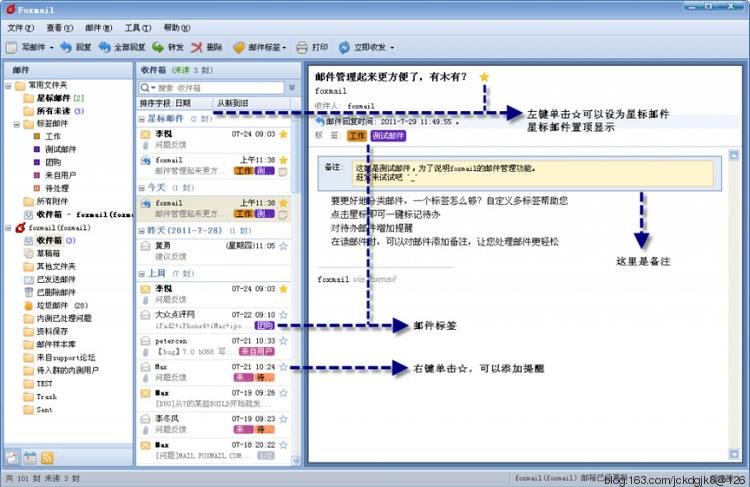Toggle star on 大众点评网 message
The image size is (750, 487).
(283, 315)
